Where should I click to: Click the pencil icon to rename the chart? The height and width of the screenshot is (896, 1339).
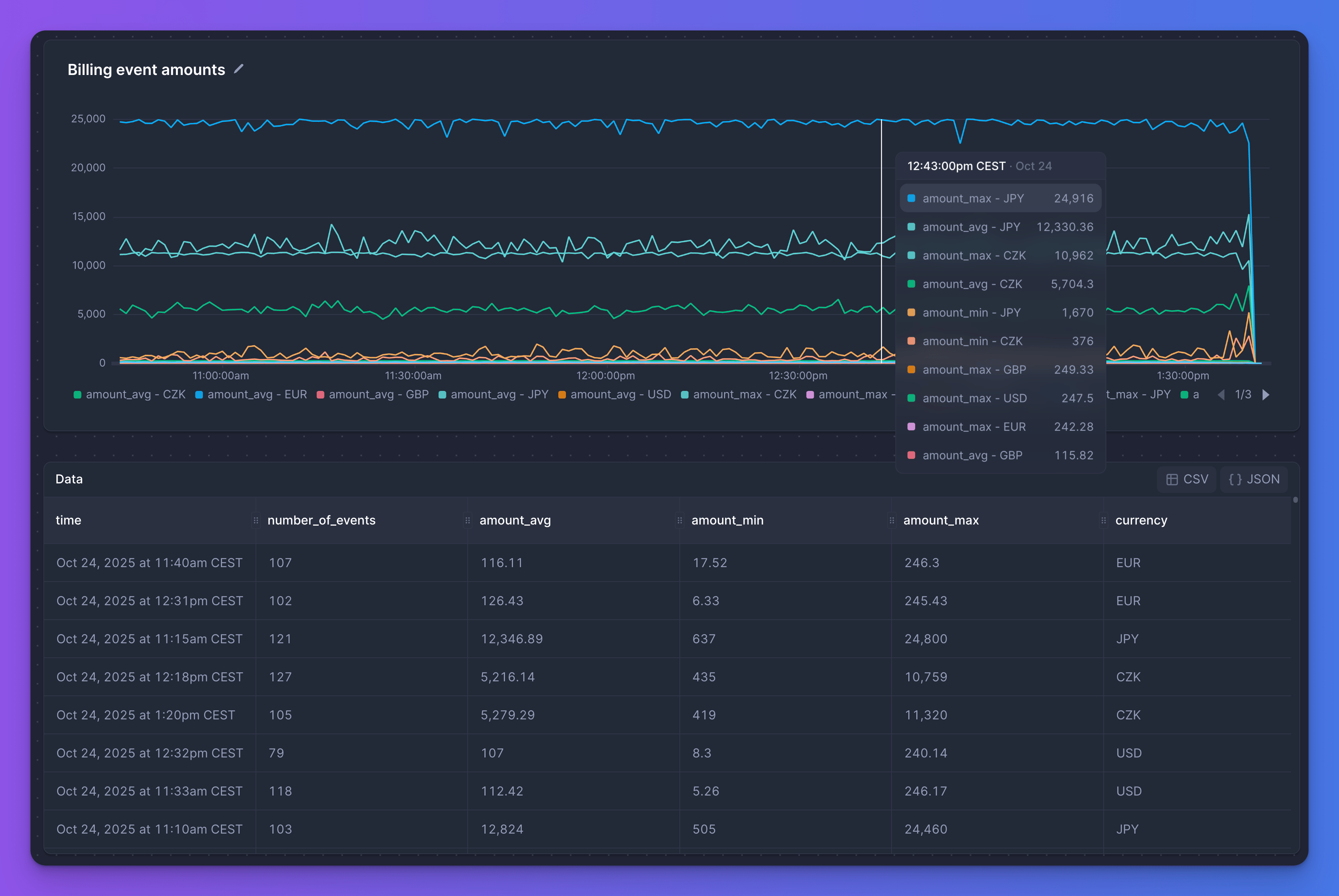point(238,69)
